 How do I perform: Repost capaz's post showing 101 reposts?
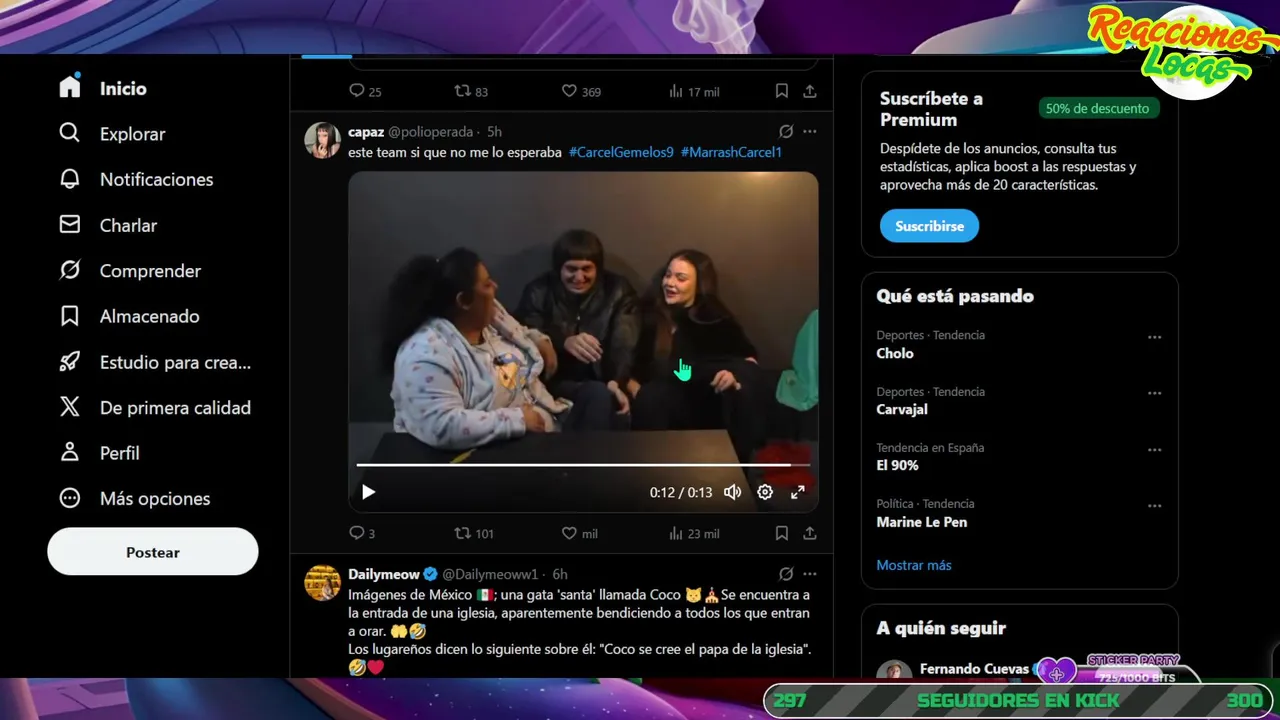point(473,533)
